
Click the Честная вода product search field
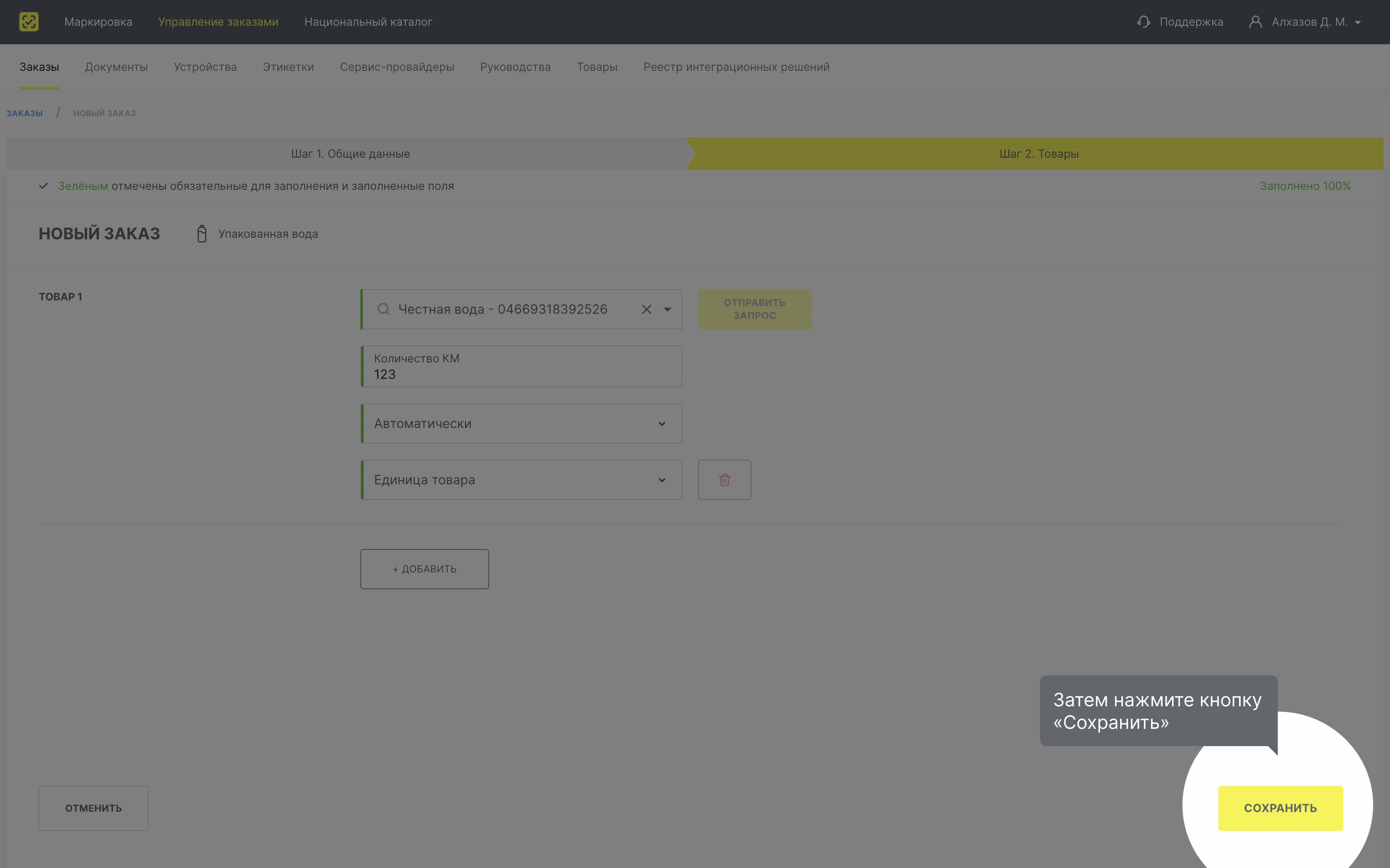point(521,309)
